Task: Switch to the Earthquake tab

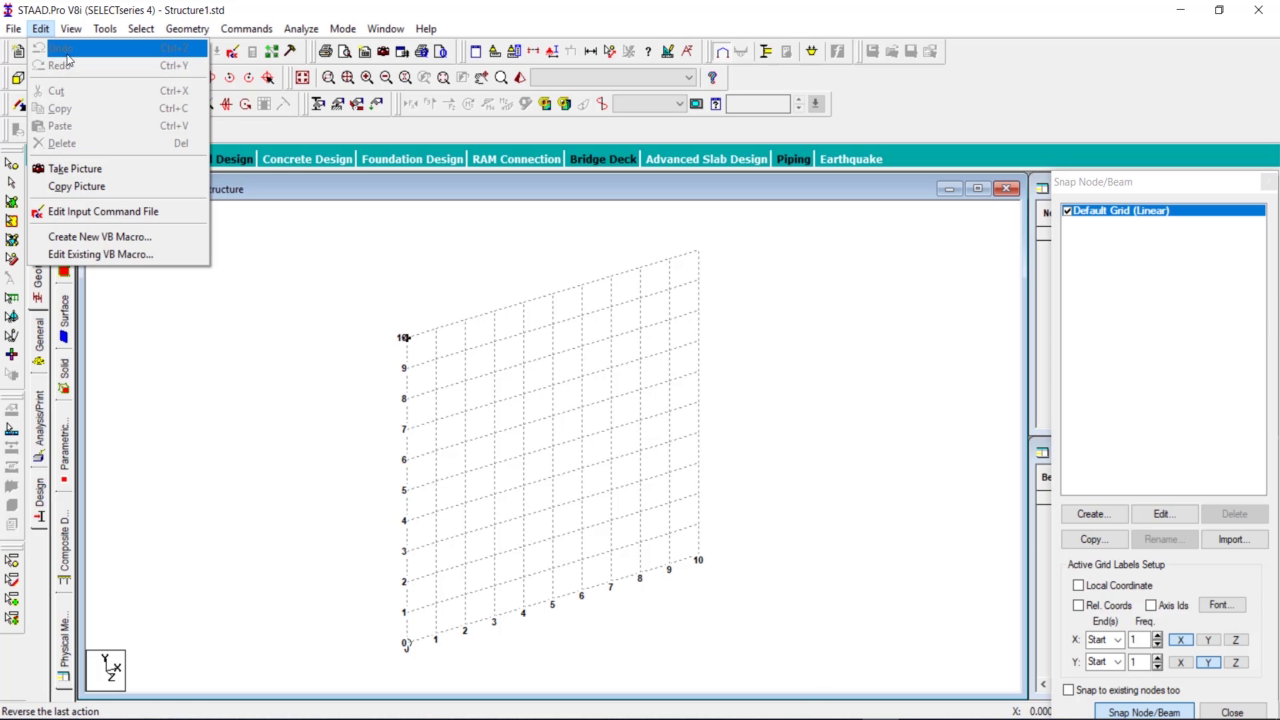Action: coord(851,159)
